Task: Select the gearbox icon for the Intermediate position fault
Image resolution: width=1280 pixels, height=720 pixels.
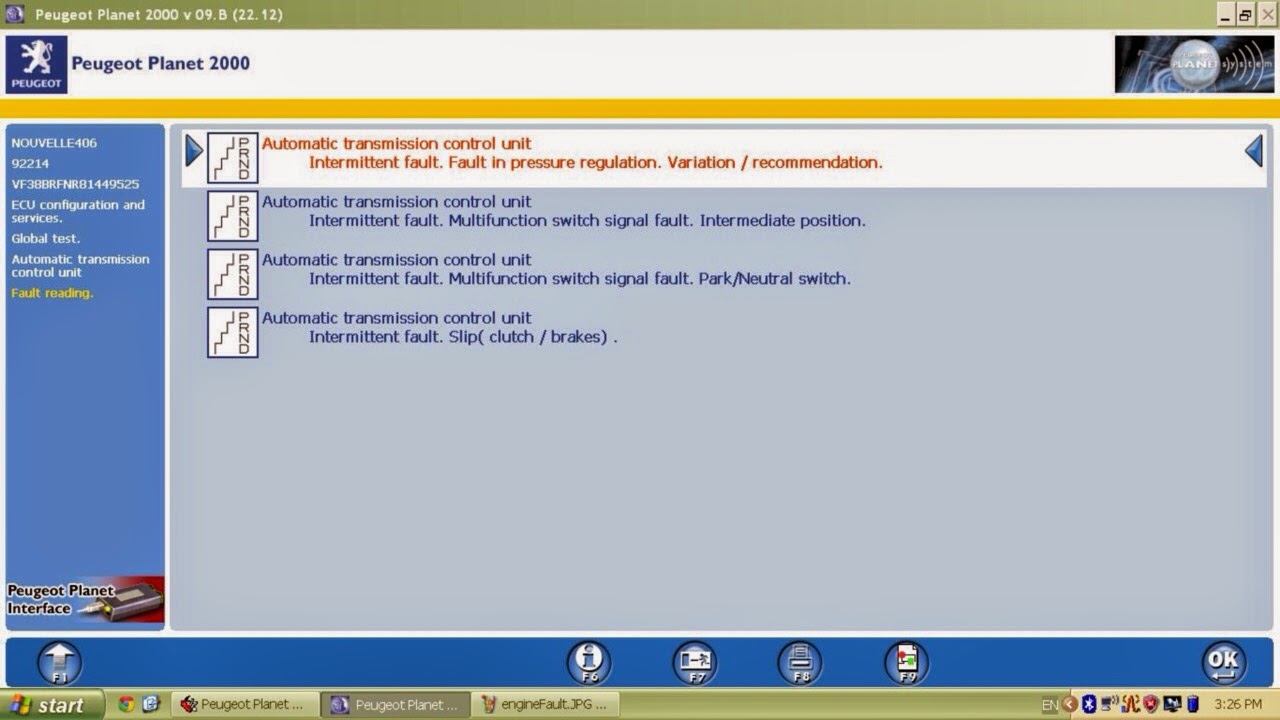Action: (233, 216)
